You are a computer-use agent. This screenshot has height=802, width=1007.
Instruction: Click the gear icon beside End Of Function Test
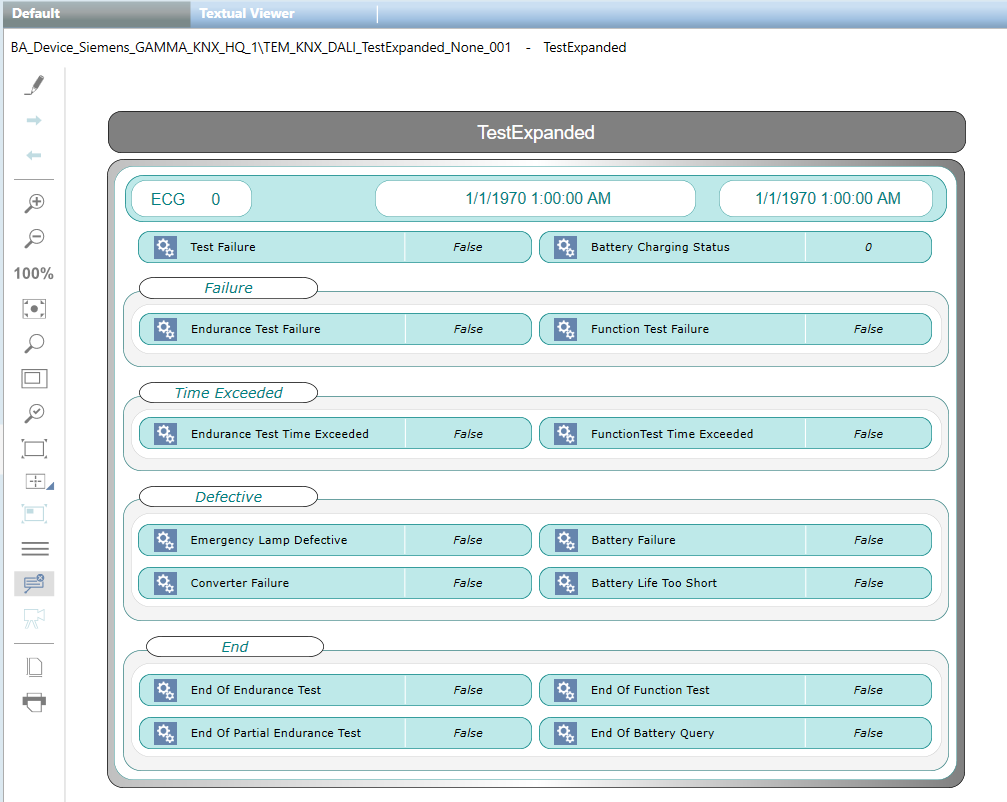point(566,690)
